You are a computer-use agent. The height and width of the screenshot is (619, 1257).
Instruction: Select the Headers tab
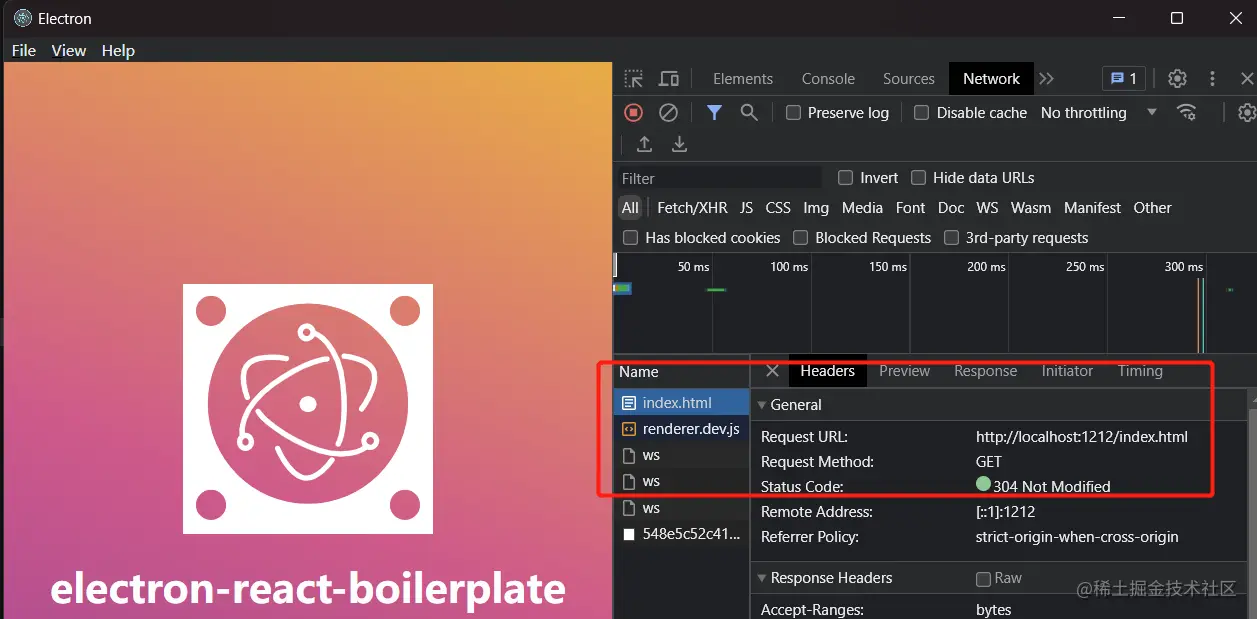pyautogui.click(x=828, y=371)
